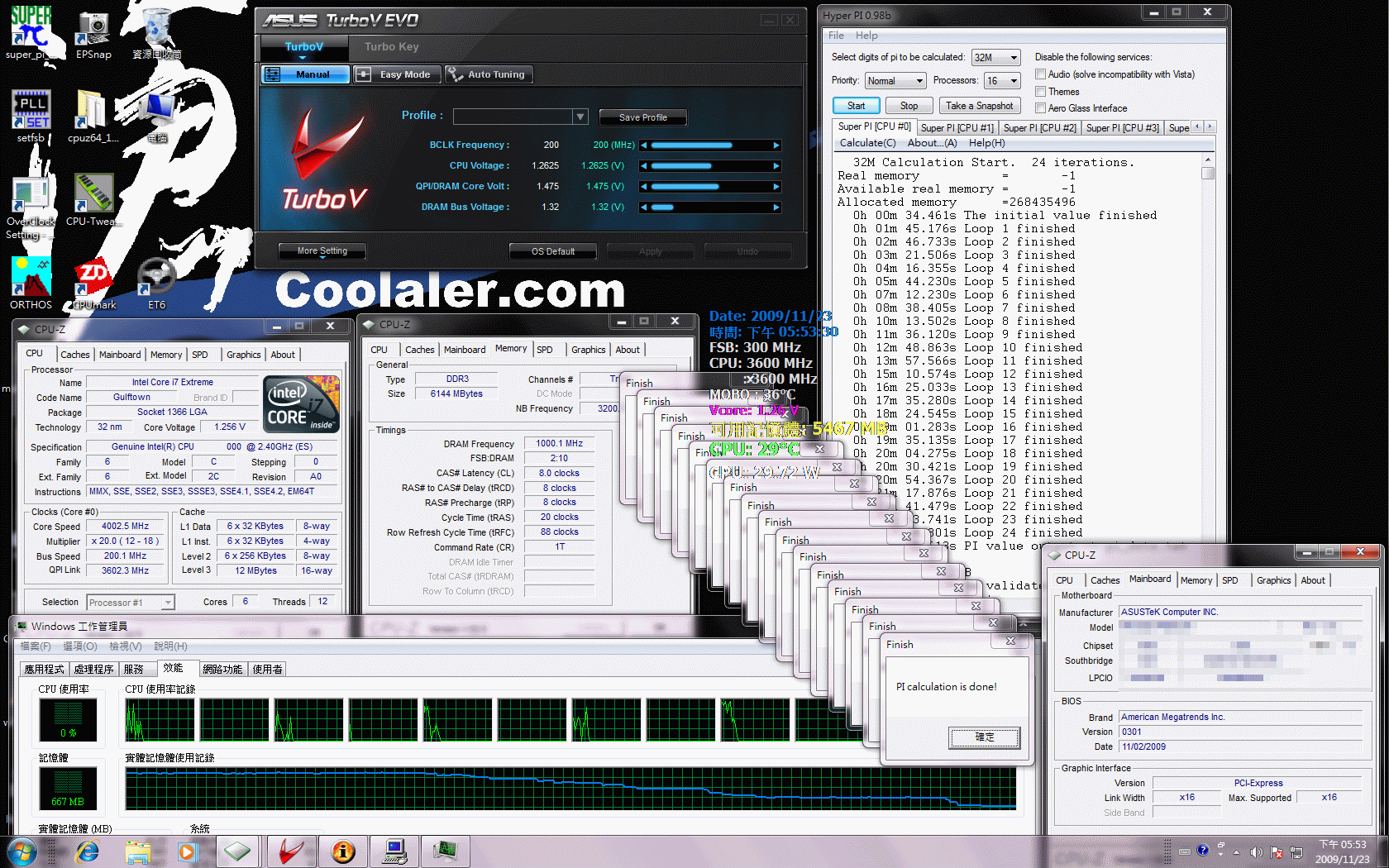The image size is (1389, 868).
Task: Toggle the Themes checkbox in Hyper PI
Action: click(x=1041, y=92)
